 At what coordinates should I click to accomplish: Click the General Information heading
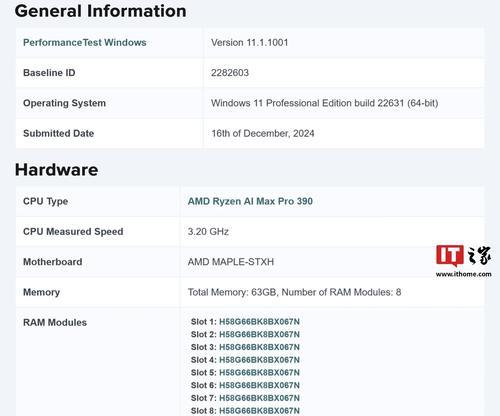[x=100, y=11]
